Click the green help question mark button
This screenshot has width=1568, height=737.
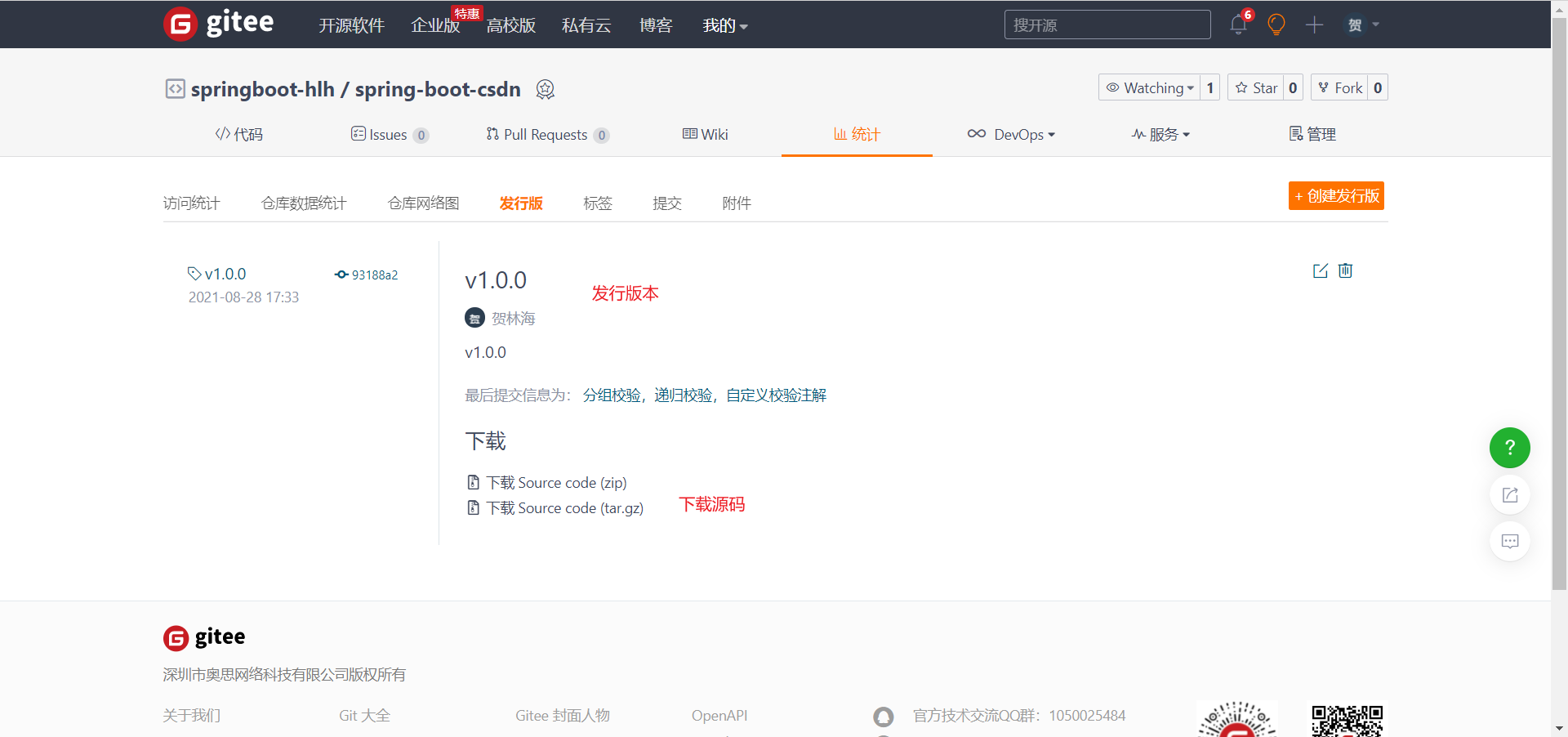pos(1510,448)
